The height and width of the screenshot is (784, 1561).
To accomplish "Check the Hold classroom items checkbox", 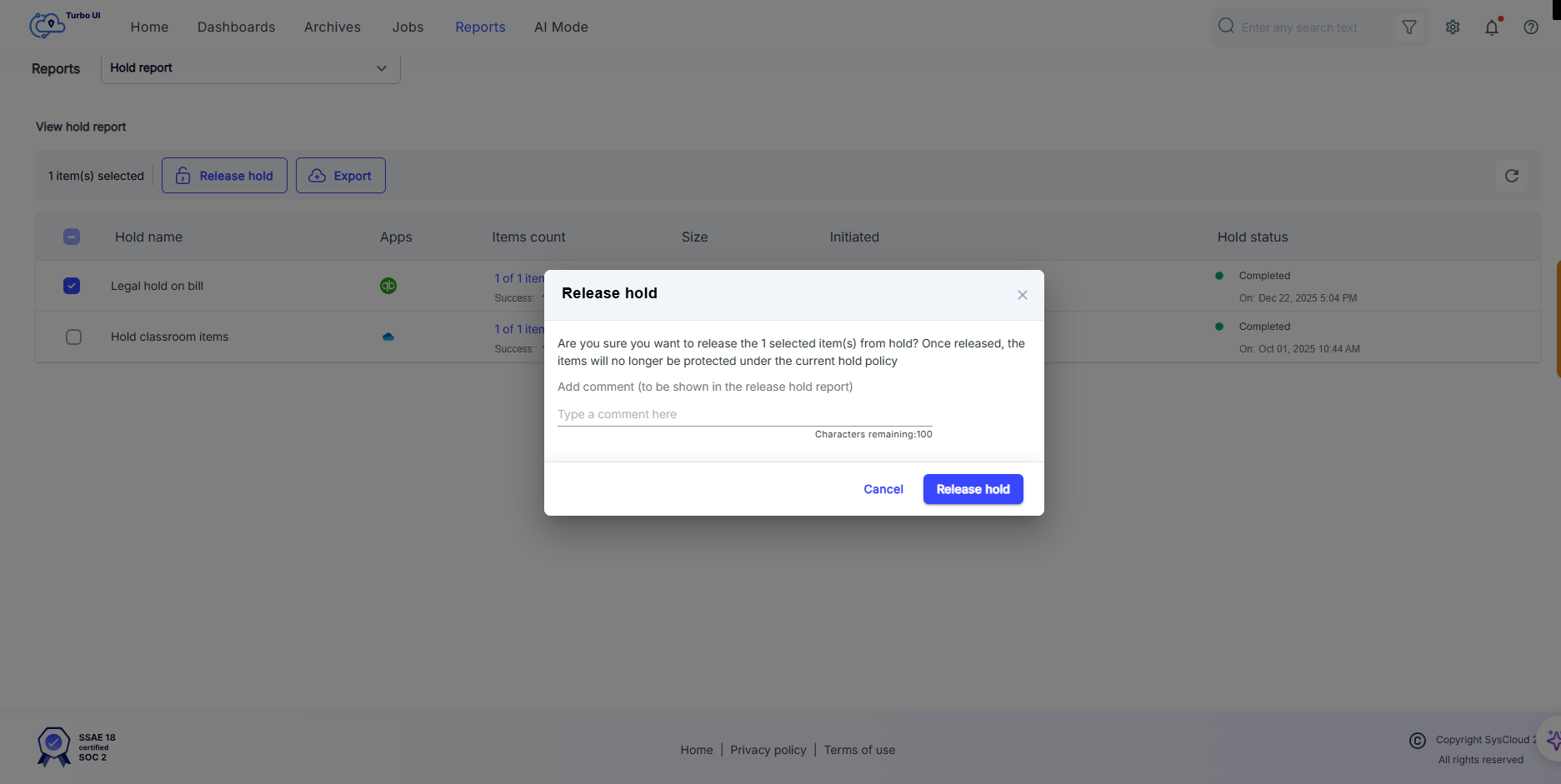I will [73, 337].
